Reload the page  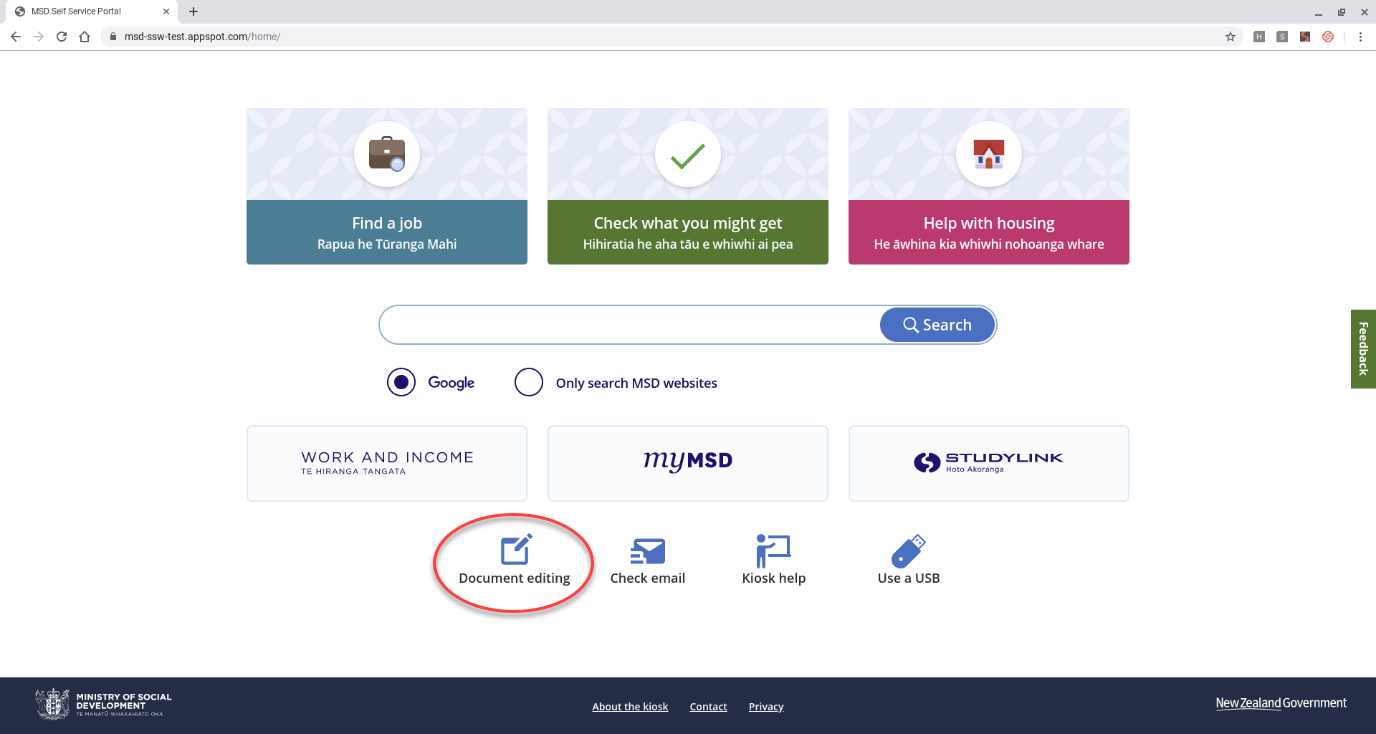[61, 36]
